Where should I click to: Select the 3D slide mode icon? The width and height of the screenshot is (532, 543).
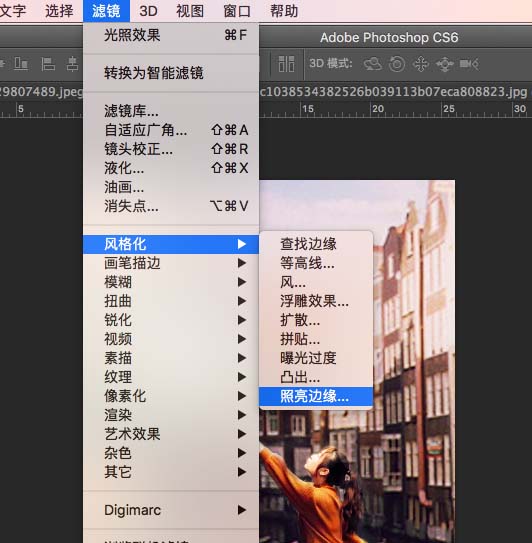[x=445, y=64]
